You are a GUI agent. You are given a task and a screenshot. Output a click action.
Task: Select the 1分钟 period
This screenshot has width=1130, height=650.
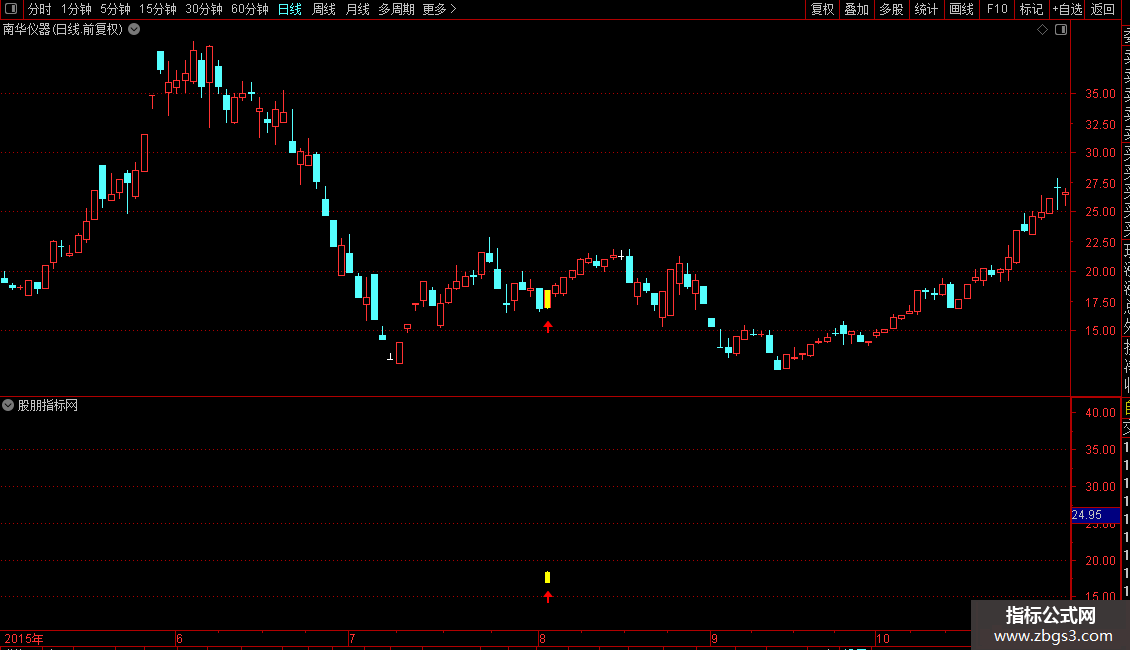point(76,9)
